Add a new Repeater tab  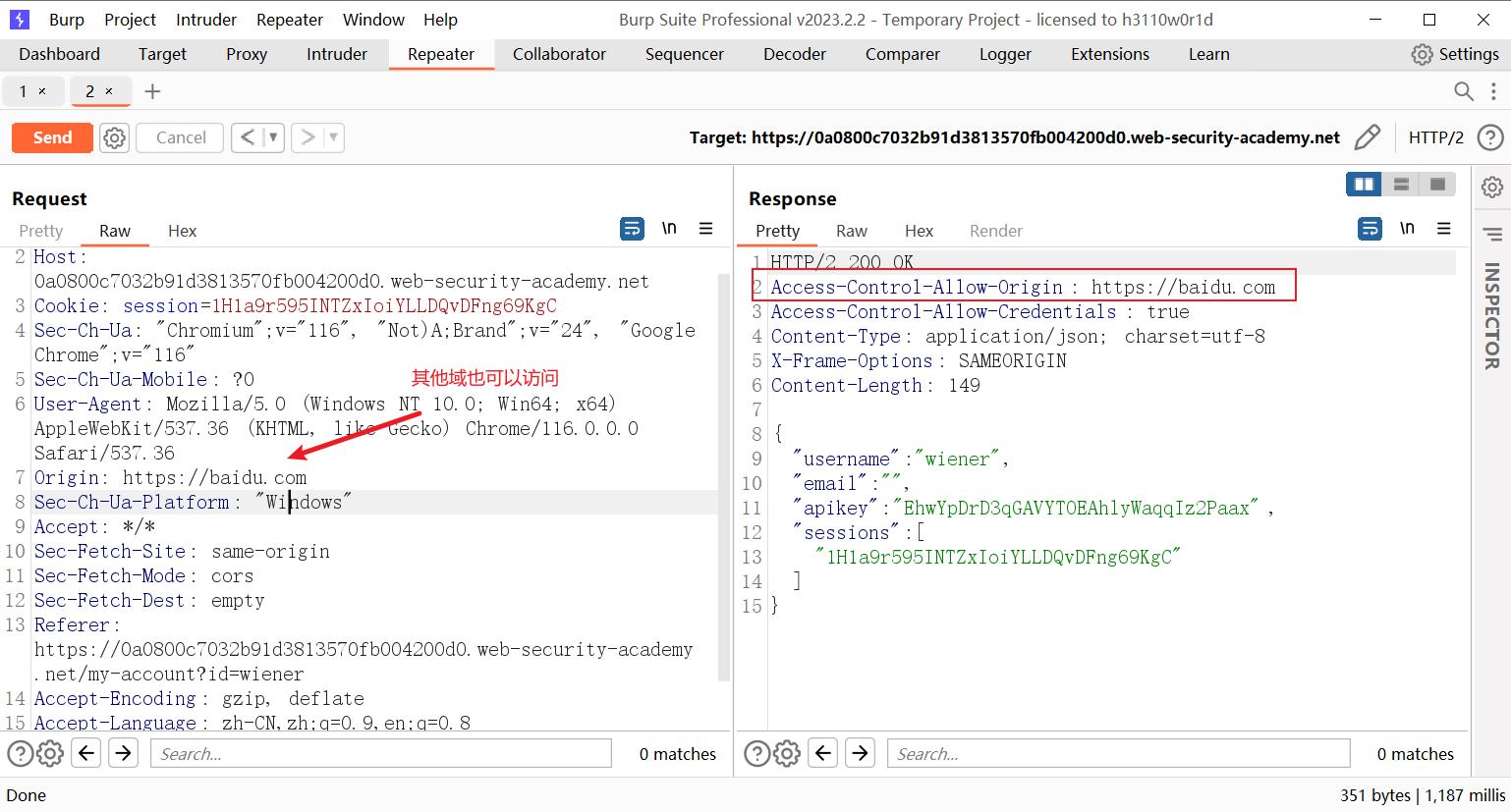[152, 91]
